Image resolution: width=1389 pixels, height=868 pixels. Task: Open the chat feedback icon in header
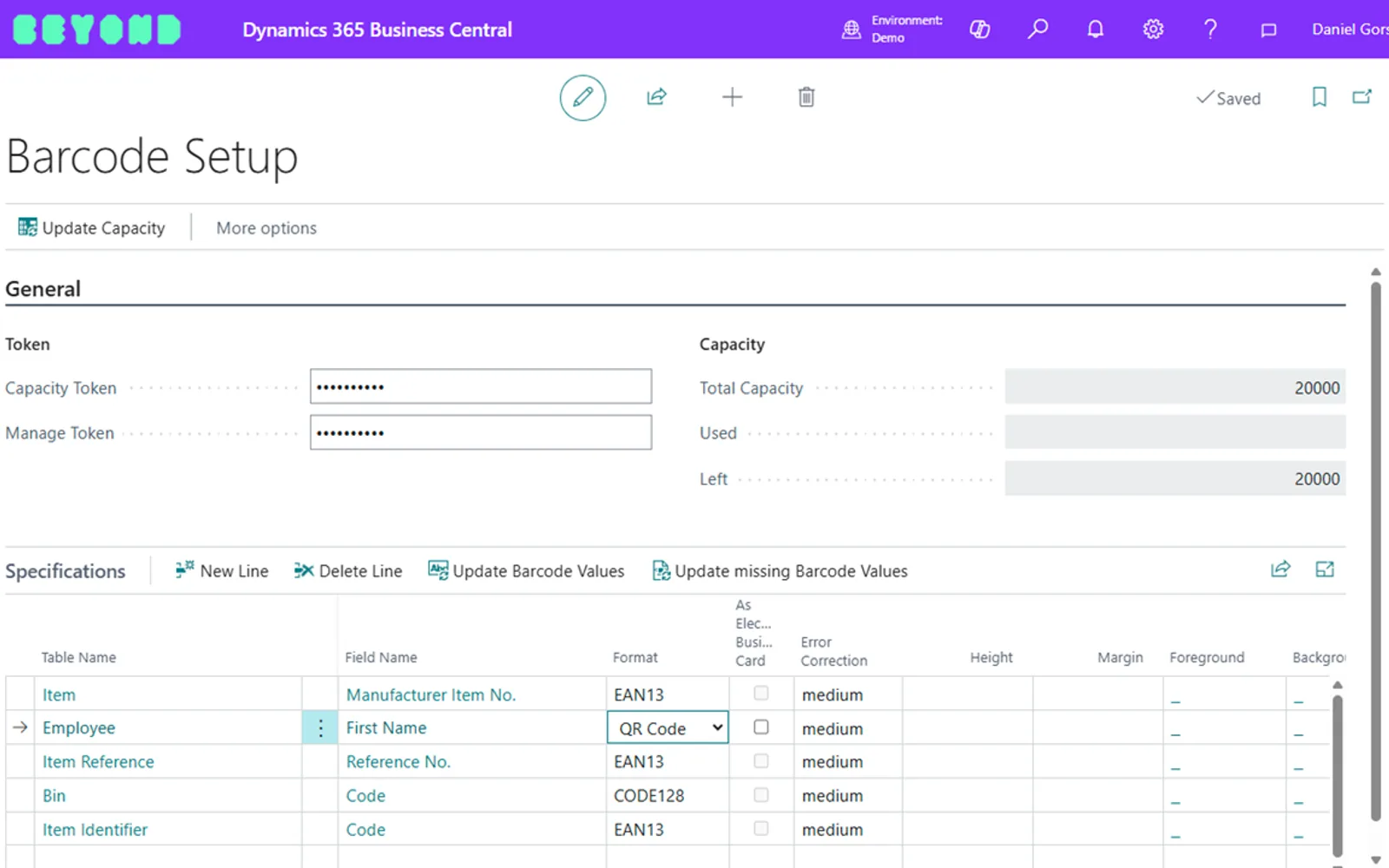pos(1268,30)
